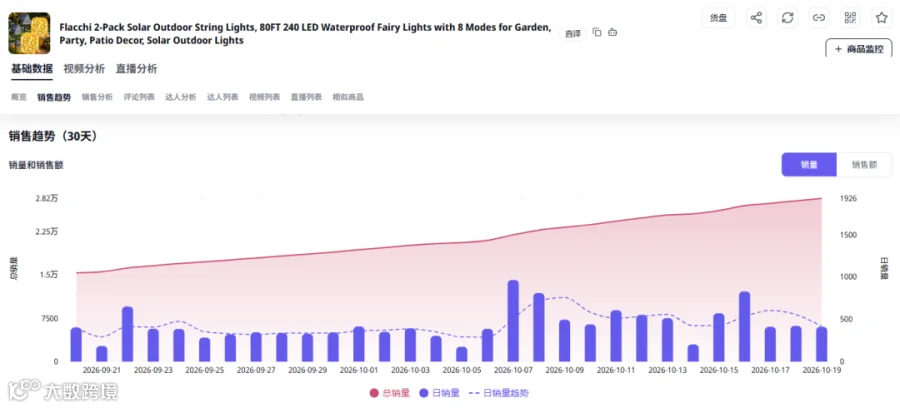This screenshot has height=408, width=900.
Task: Click the 销售趋势（30天） heading
Action: click(x=53, y=136)
